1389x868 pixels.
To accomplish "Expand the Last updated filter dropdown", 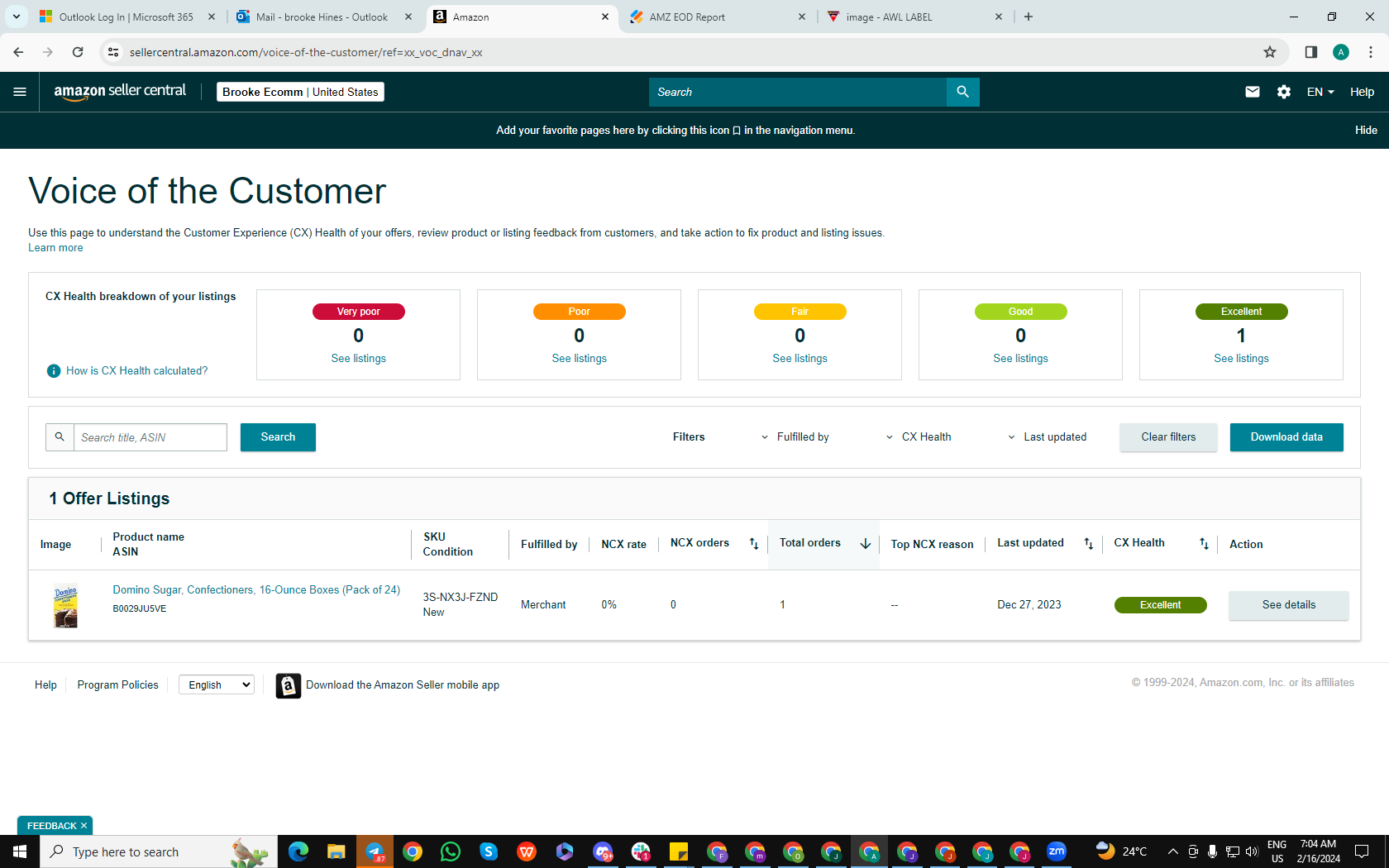I will pyautogui.click(x=1047, y=437).
